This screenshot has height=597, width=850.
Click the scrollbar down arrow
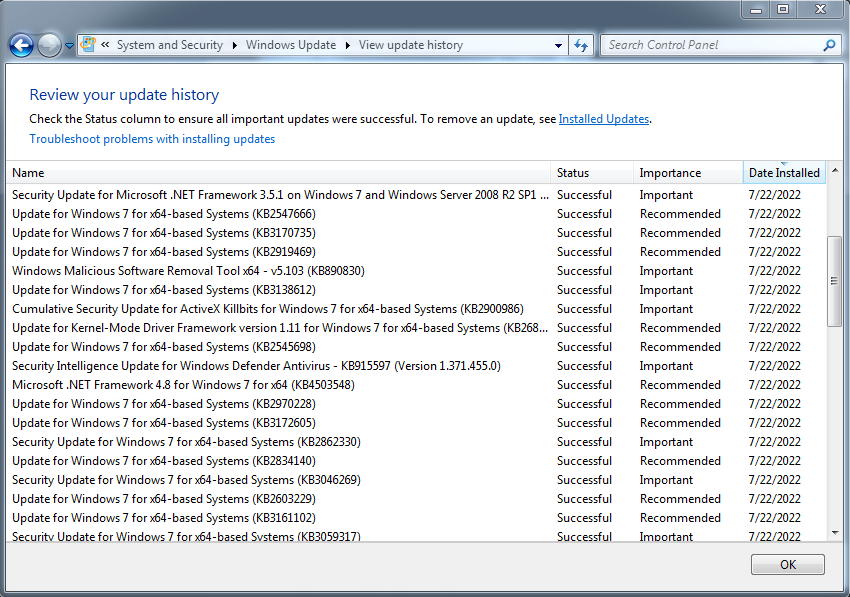(x=835, y=533)
